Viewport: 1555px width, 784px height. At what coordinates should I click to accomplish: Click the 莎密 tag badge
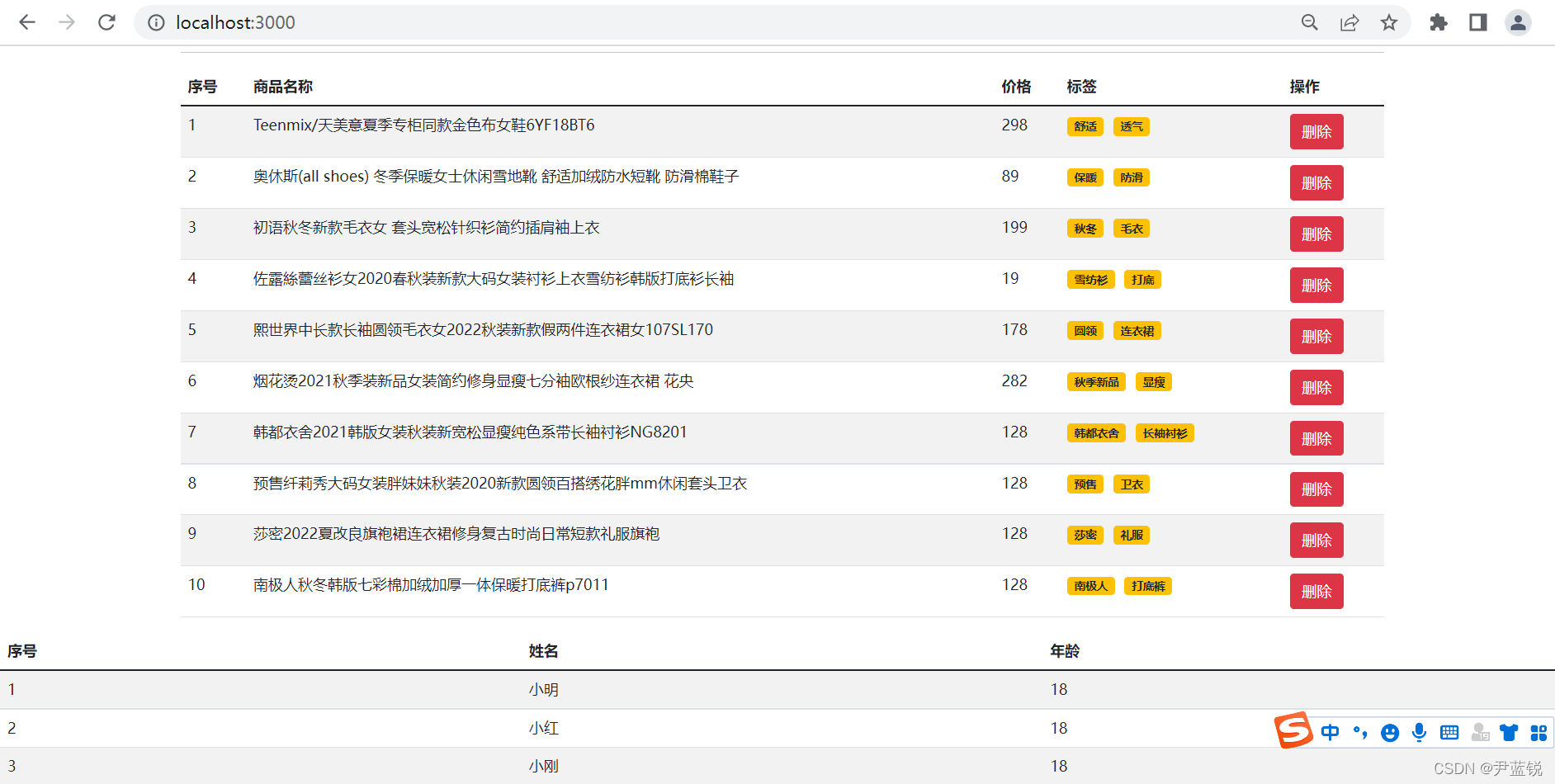(1085, 535)
